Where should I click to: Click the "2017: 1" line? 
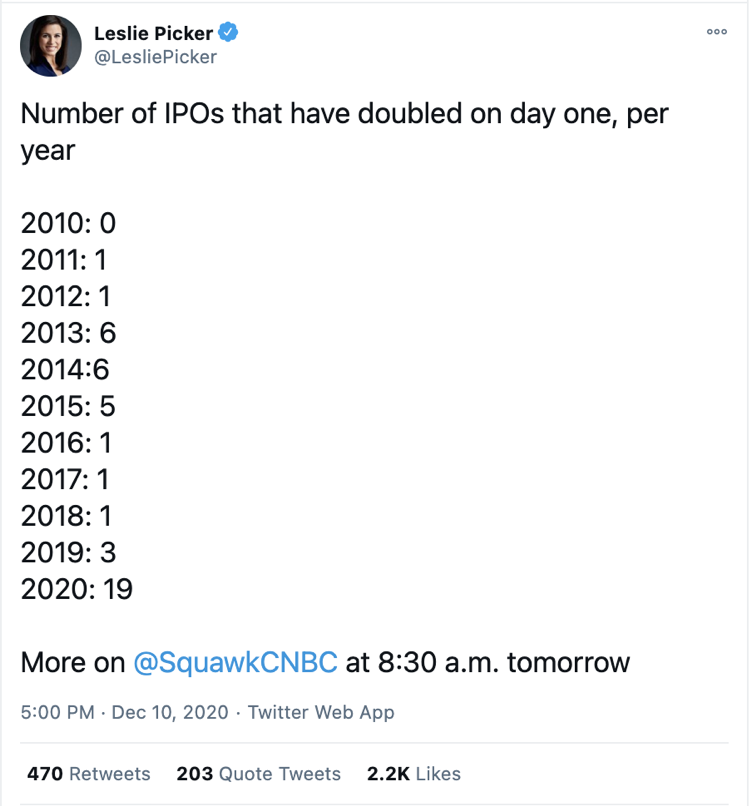(65, 479)
